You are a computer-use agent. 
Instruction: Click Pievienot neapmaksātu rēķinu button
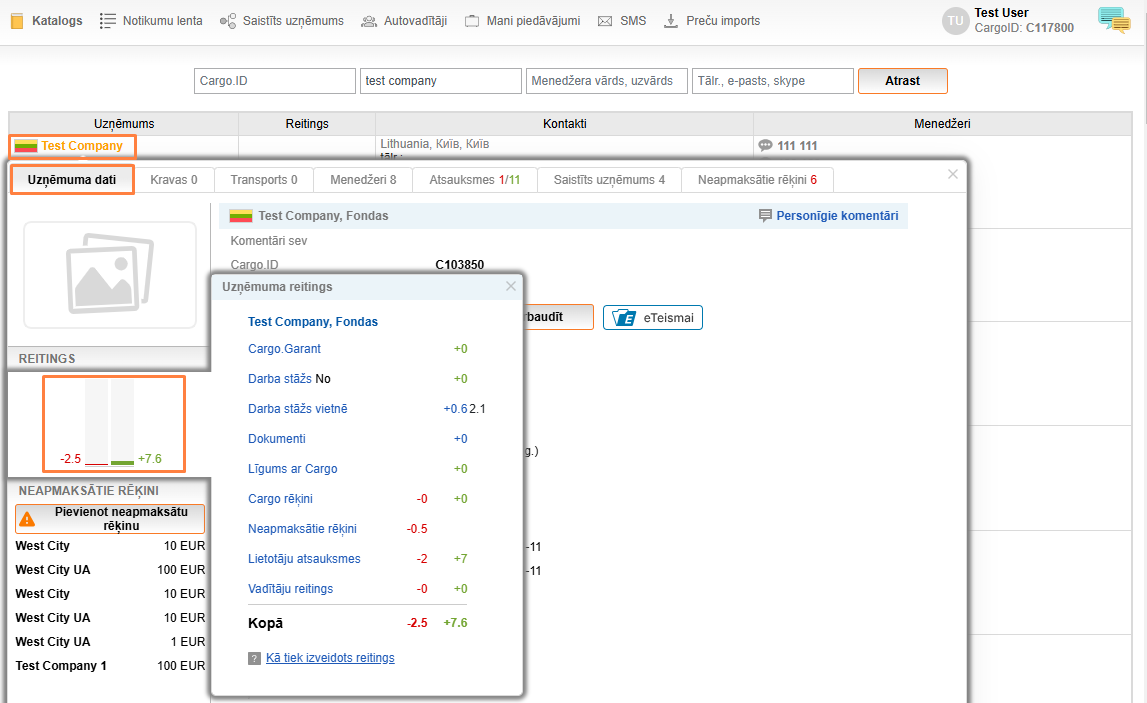click(110, 519)
